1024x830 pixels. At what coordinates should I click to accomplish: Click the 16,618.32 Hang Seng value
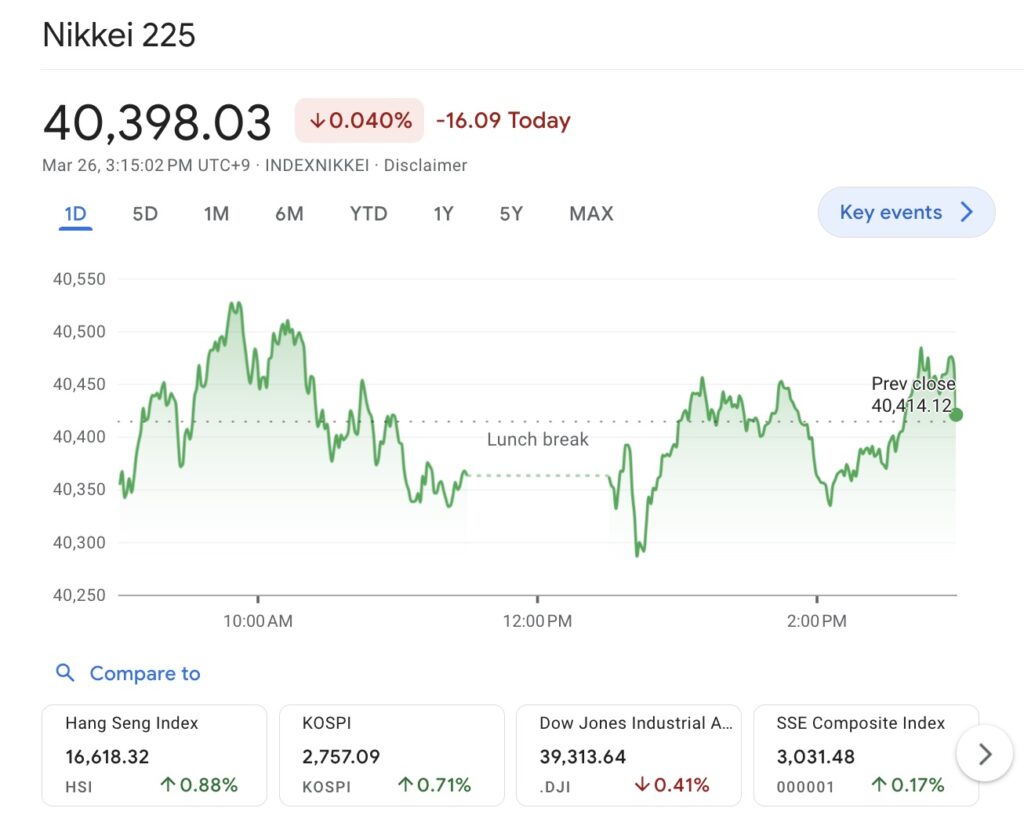(x=107, y=756)
